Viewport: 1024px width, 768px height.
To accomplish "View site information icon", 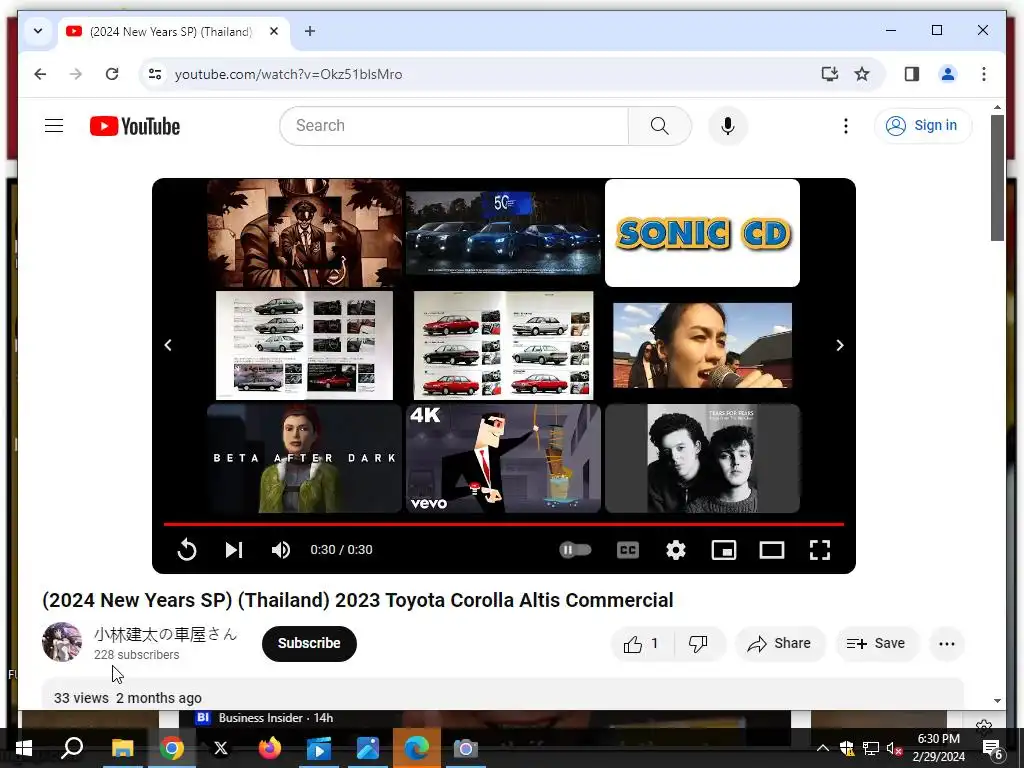I will click(155, 74).
